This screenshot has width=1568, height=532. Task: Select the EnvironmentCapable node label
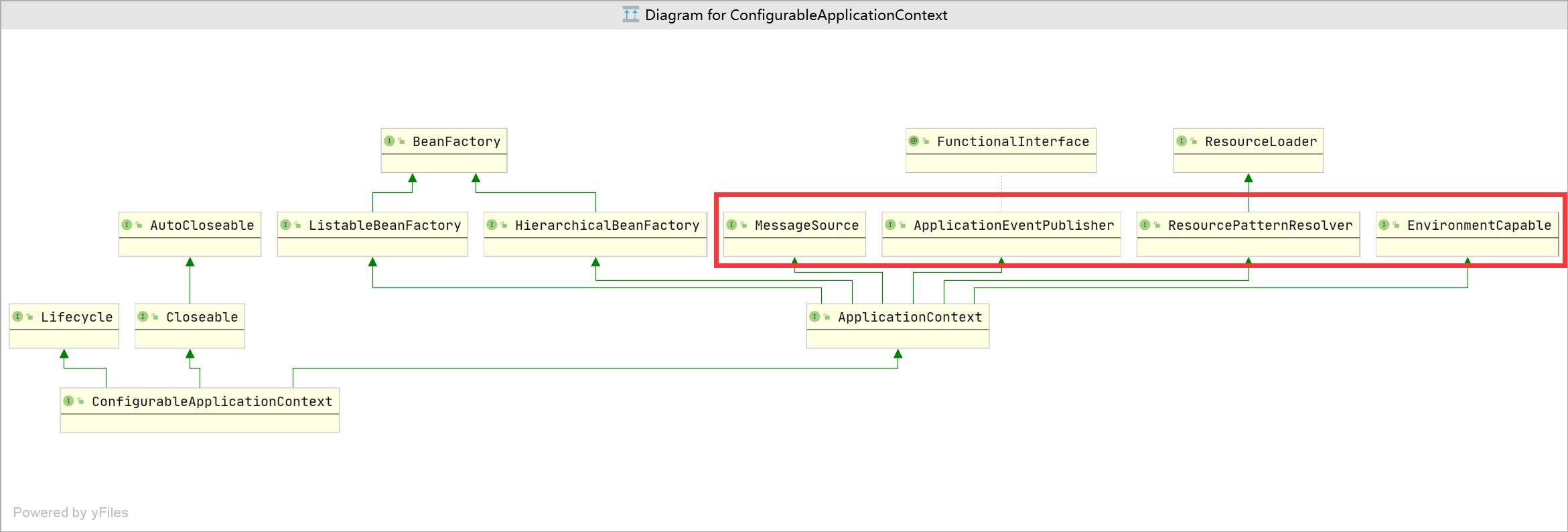(x=1480, y=225)
